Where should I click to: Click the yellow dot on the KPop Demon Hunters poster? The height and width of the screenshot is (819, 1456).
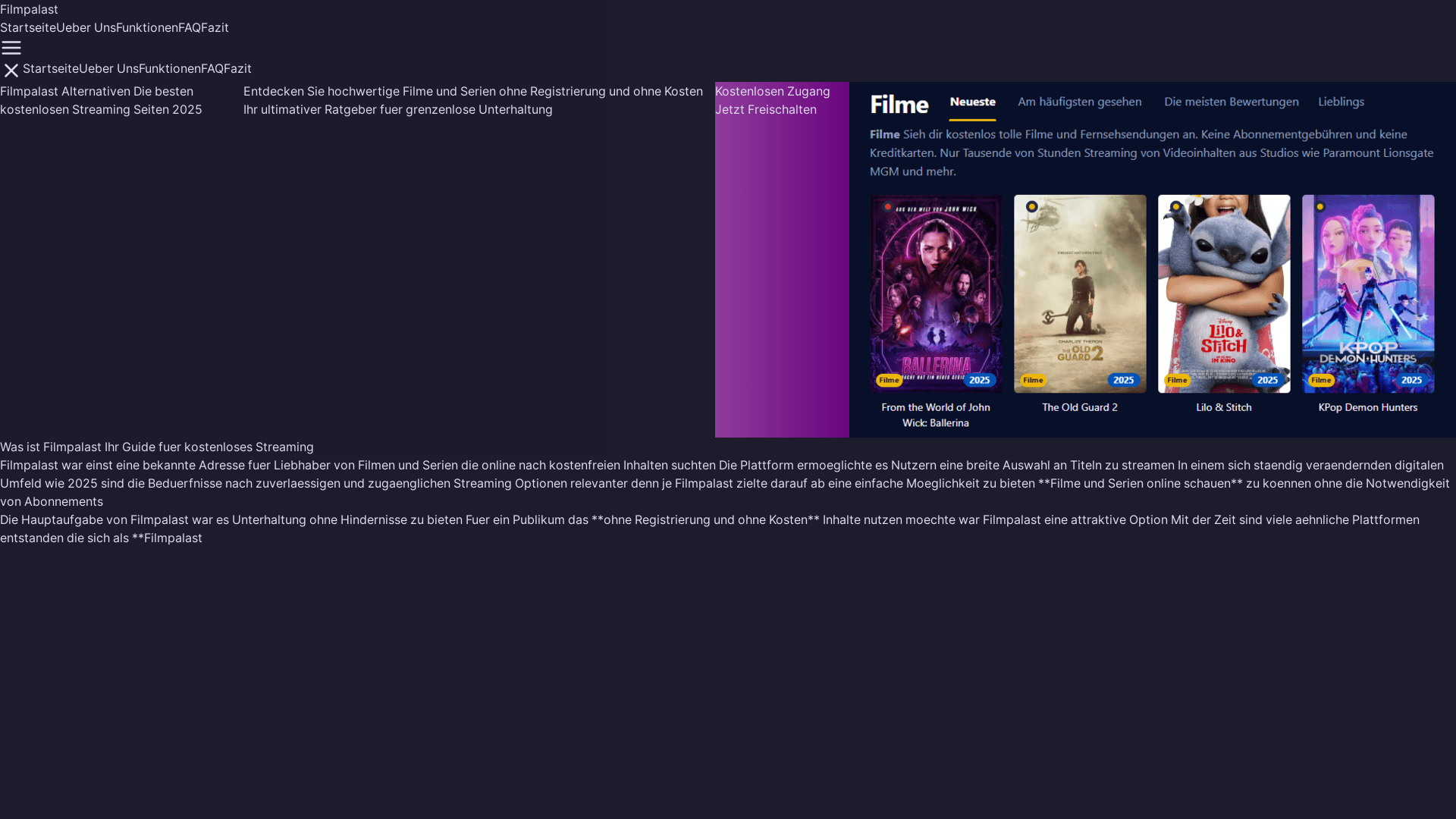click(x=1320, y=206)
